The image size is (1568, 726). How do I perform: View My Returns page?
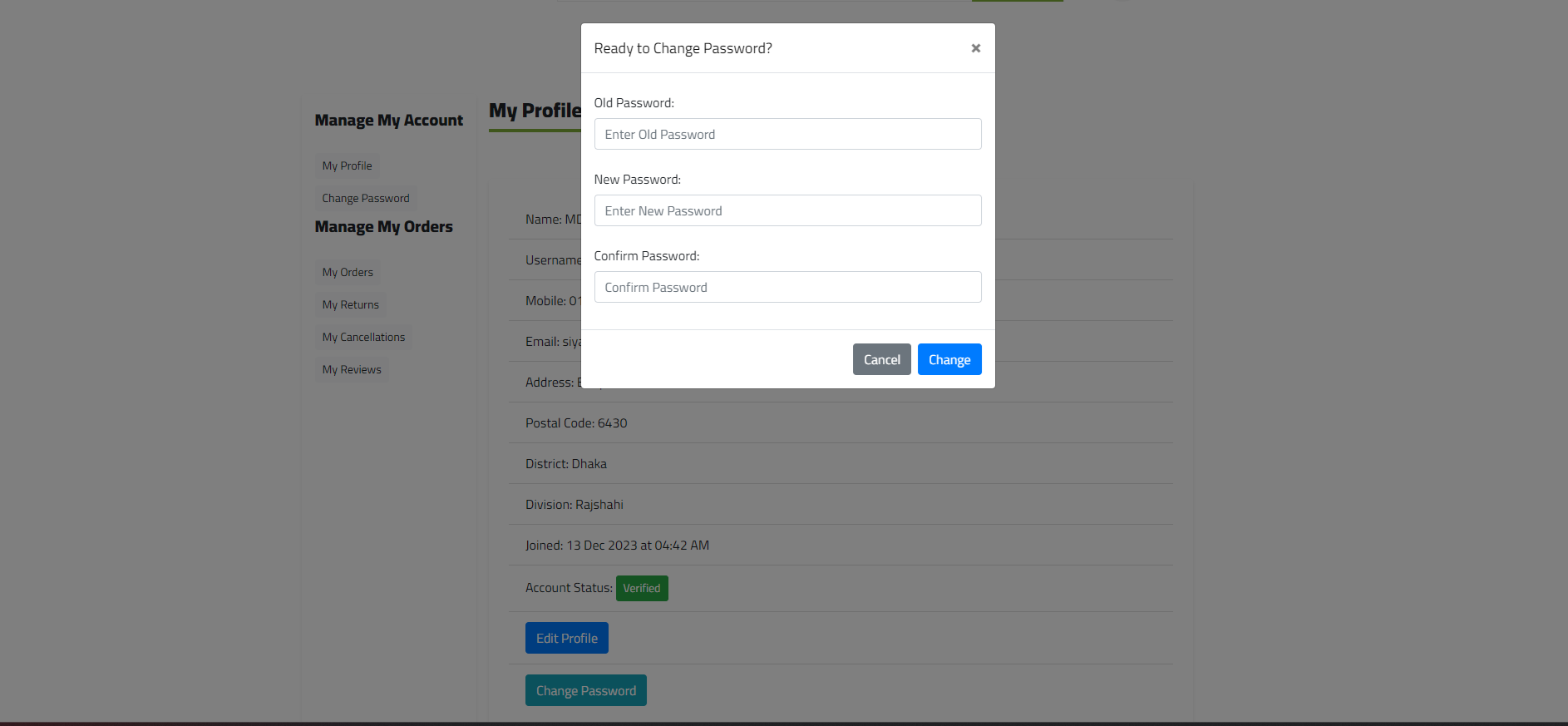pos(350,304)
